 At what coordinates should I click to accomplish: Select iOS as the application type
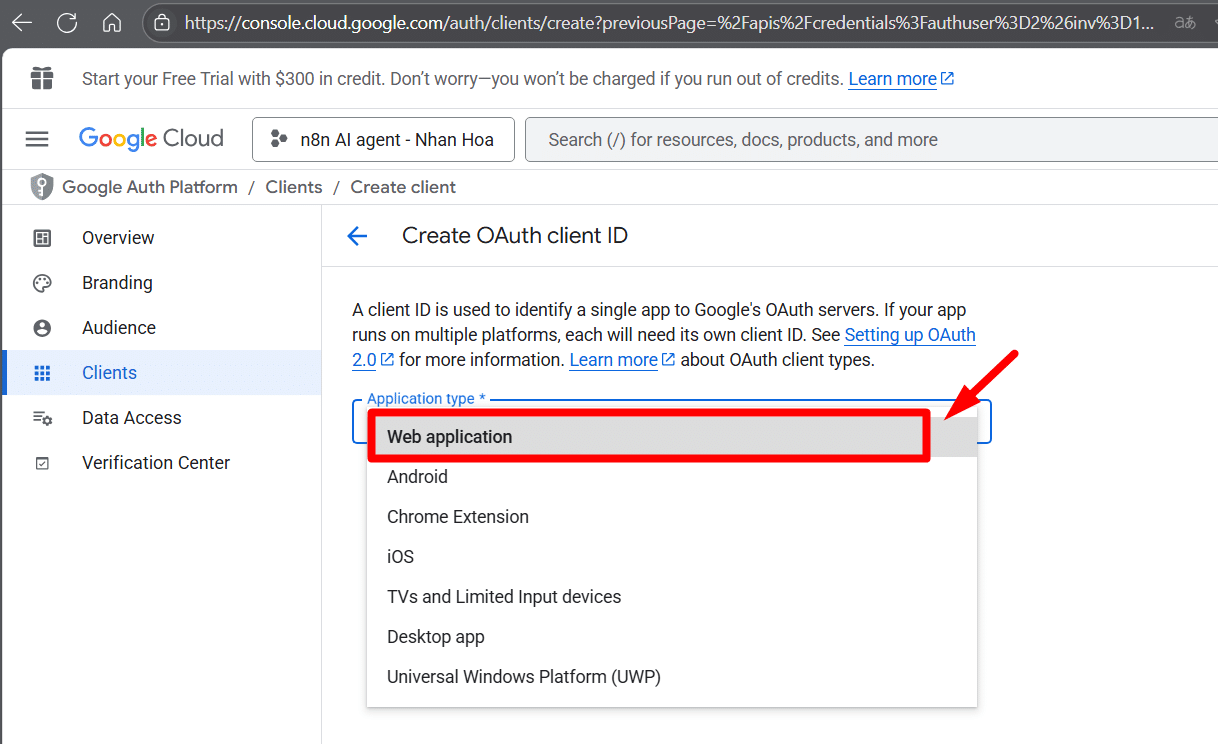click(672, 557)
